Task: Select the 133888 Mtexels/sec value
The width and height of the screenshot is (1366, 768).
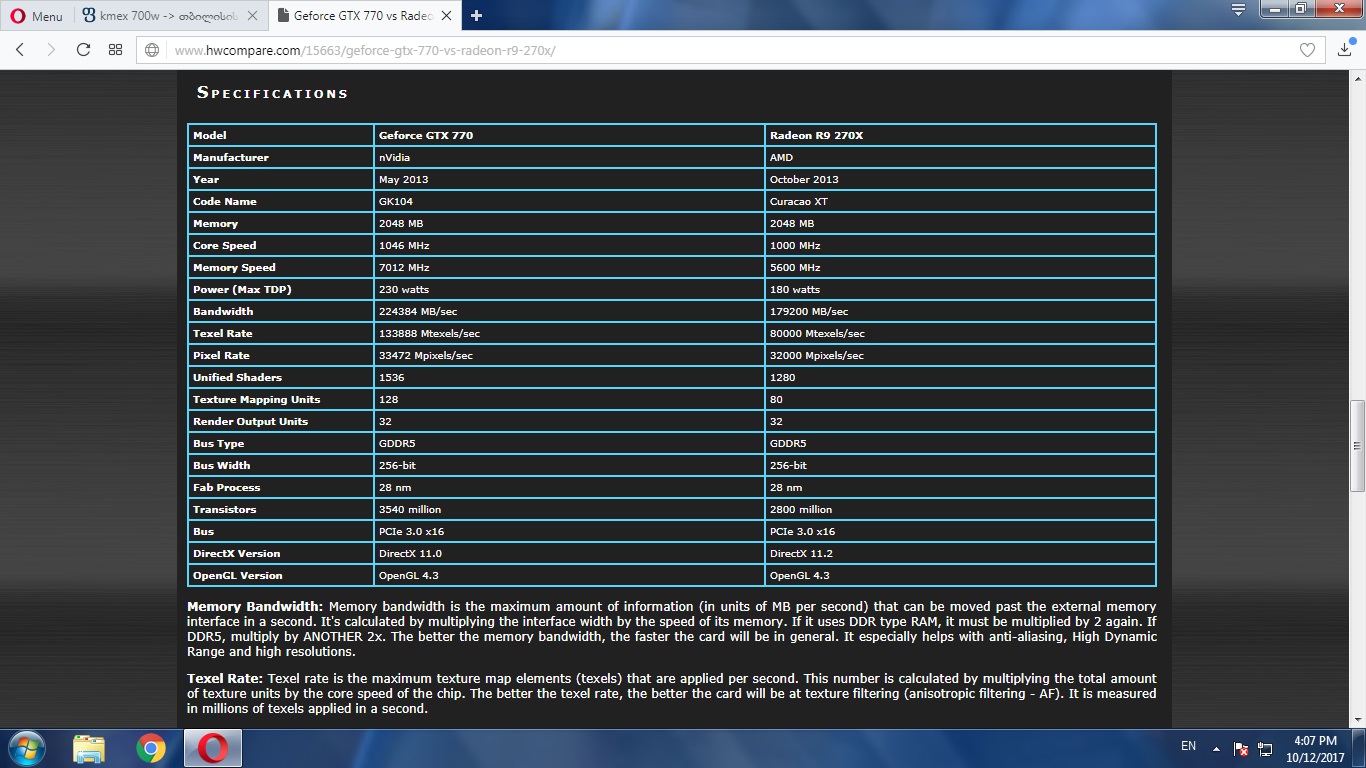Action: pyautogui.click(x=429, y=333)
